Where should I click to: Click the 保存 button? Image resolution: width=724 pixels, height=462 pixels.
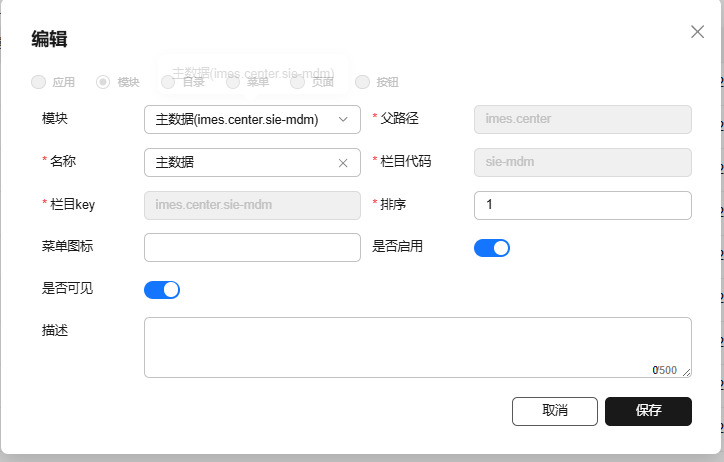point(648,411)
